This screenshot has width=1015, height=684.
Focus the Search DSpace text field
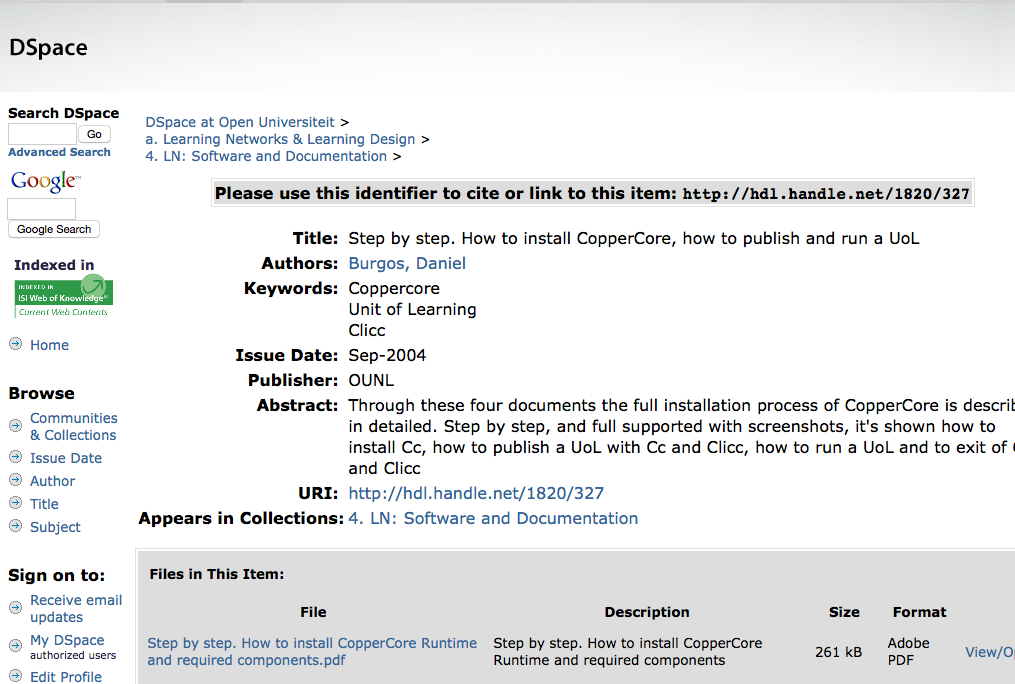[x=42, y=134]
